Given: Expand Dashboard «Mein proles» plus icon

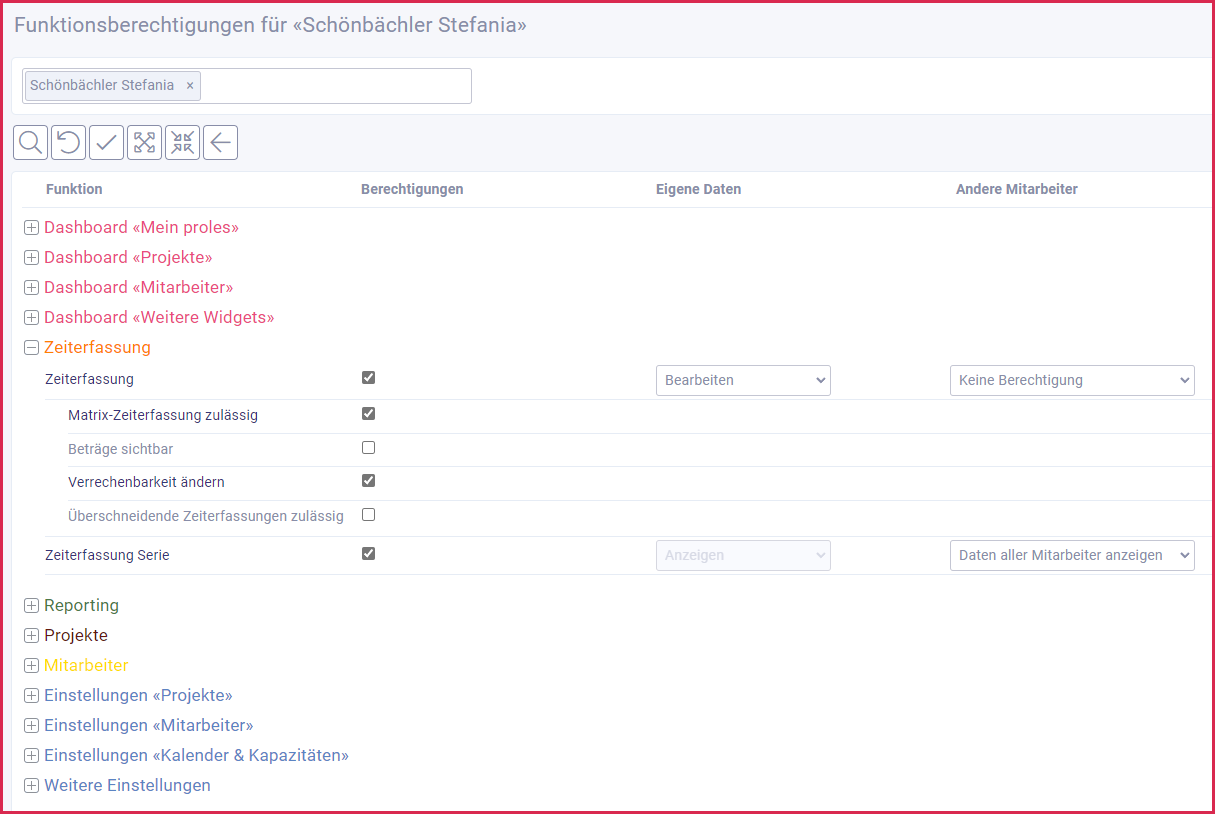Looking at the screenshot, I should click(x=31, y=228).
